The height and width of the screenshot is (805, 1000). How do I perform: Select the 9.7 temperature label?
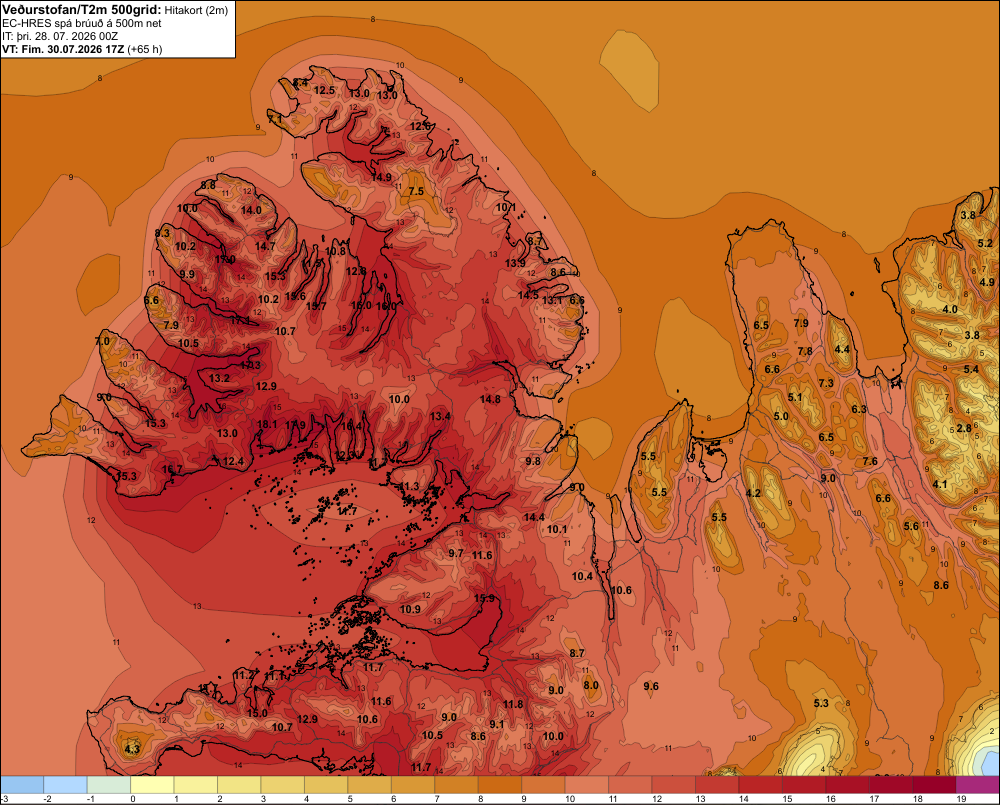[x=456, y=553]
